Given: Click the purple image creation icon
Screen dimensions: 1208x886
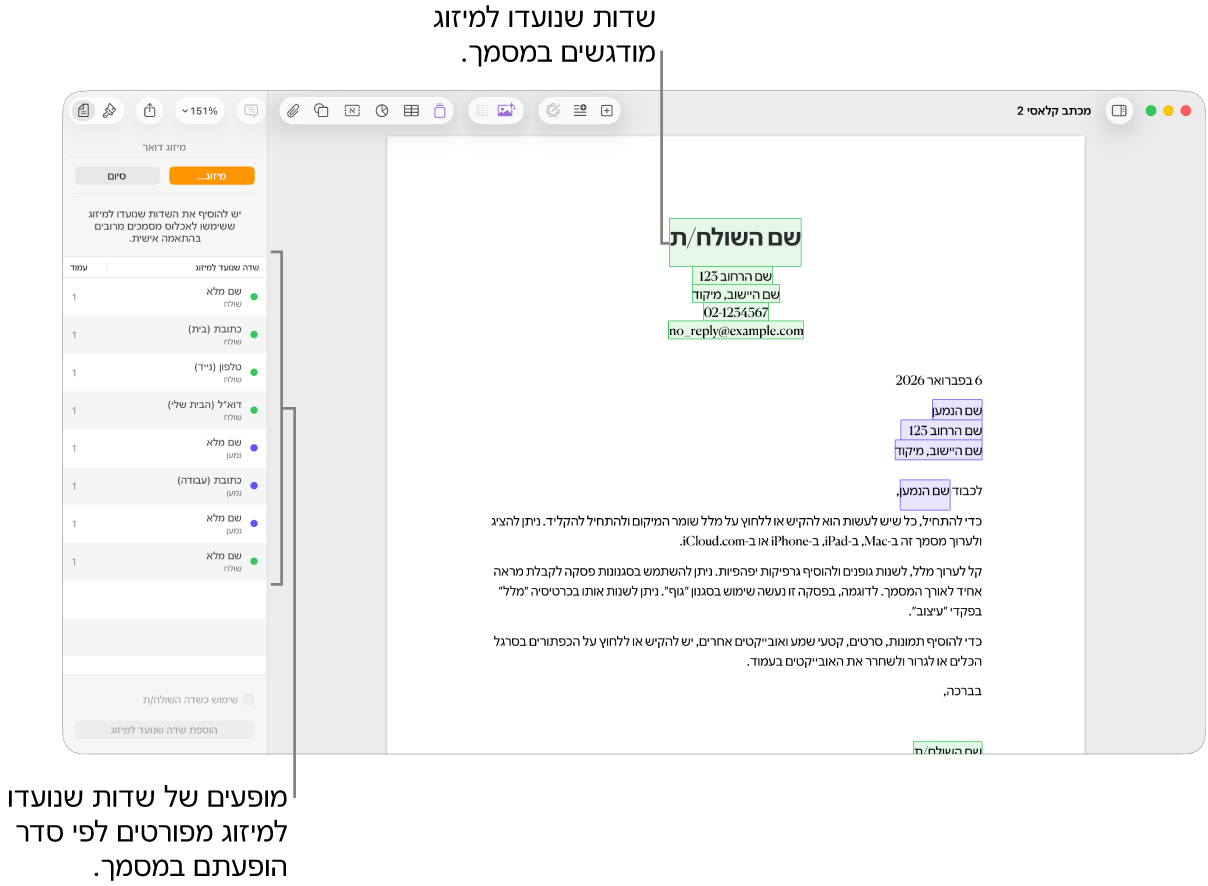Looking at the screenshot, I should 506,111.
